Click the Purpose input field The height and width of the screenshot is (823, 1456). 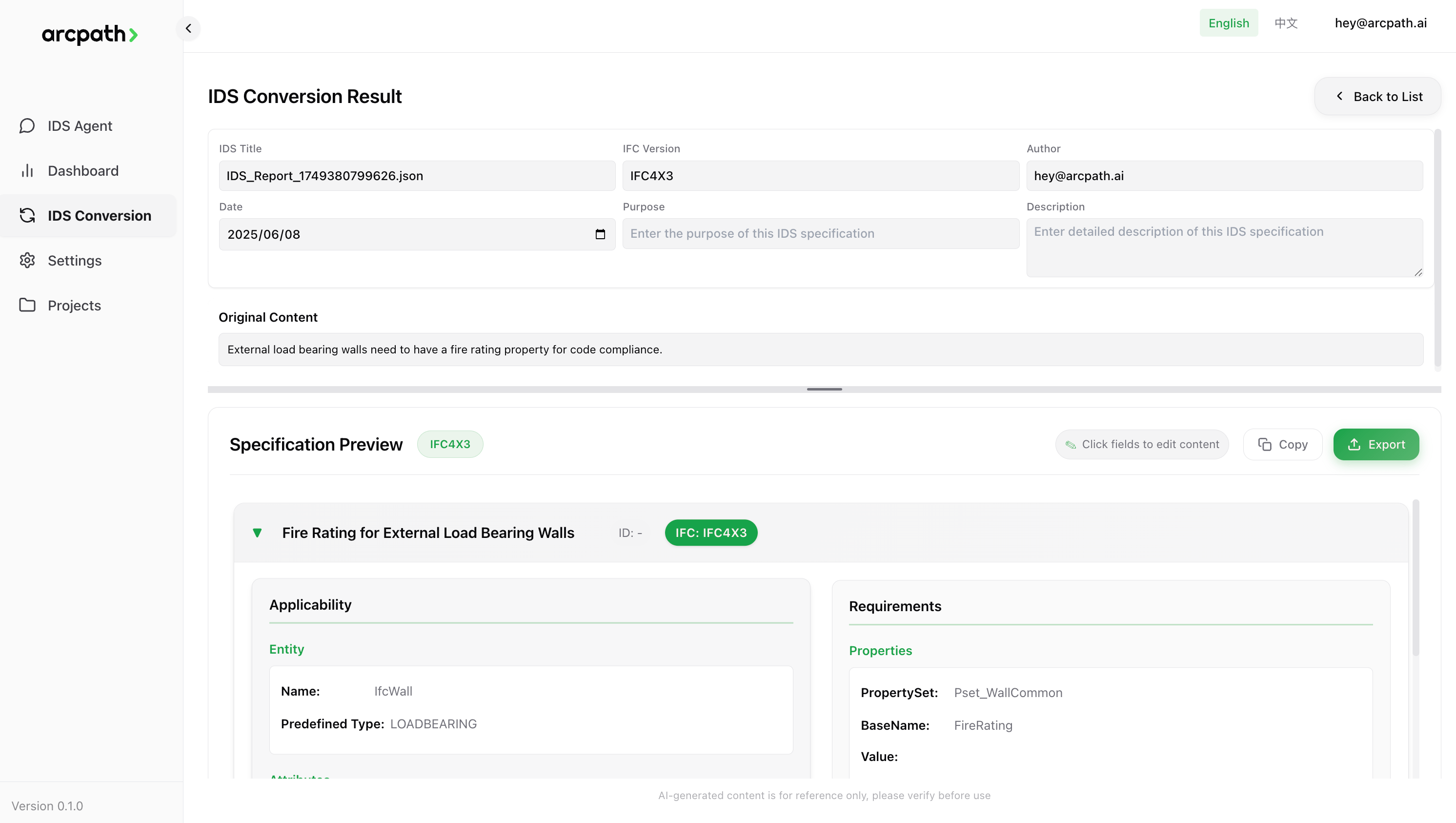click(821, 234)
